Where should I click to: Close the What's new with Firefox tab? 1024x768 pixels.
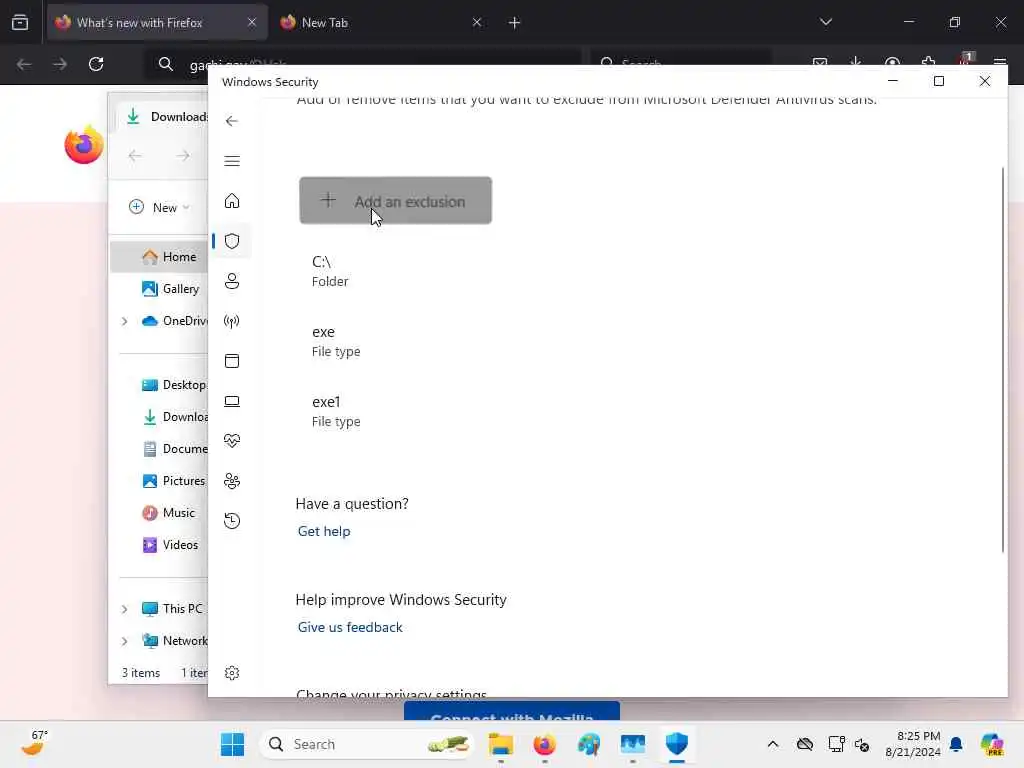251,23
